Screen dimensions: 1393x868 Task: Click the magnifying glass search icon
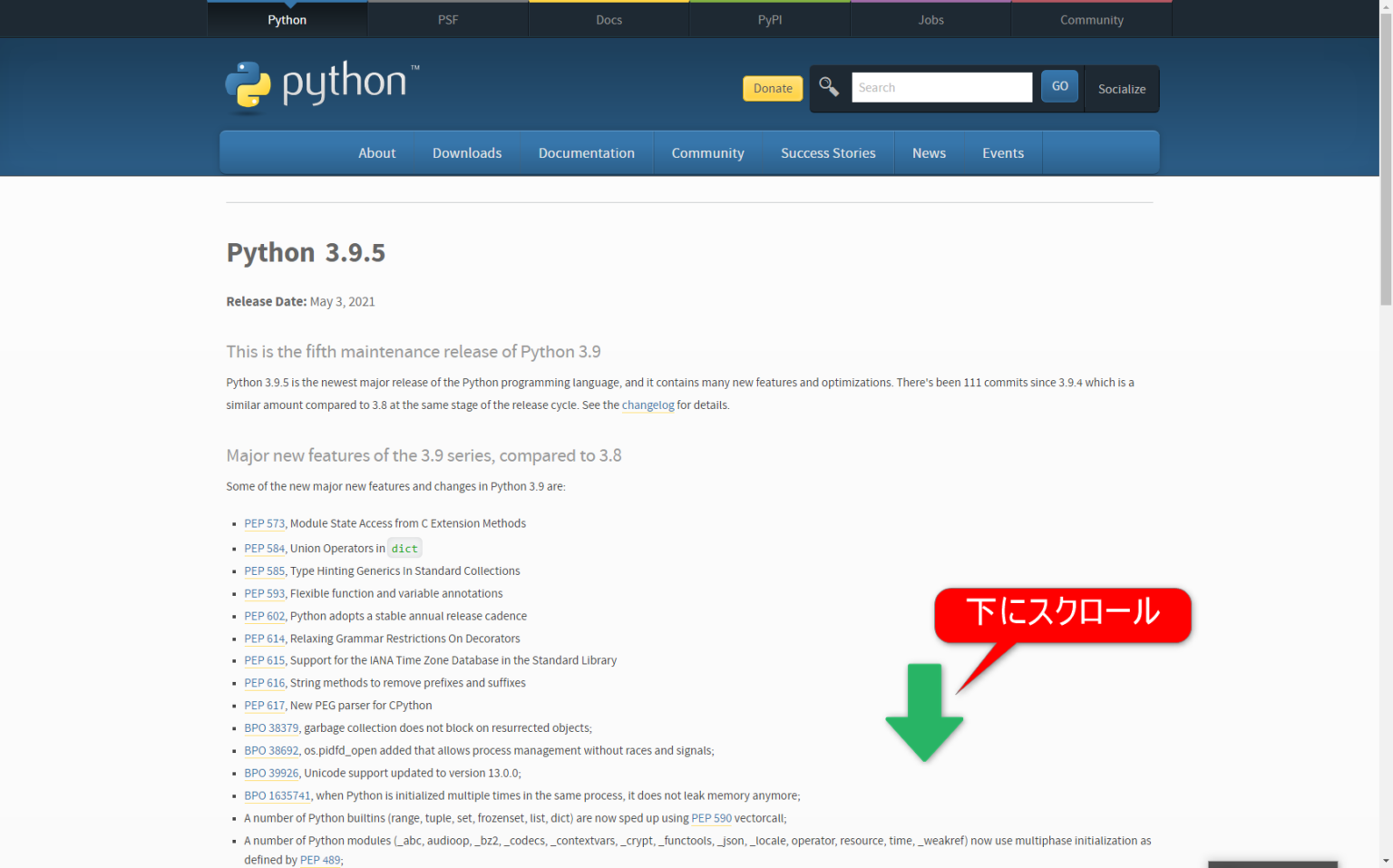coord(827,86)
